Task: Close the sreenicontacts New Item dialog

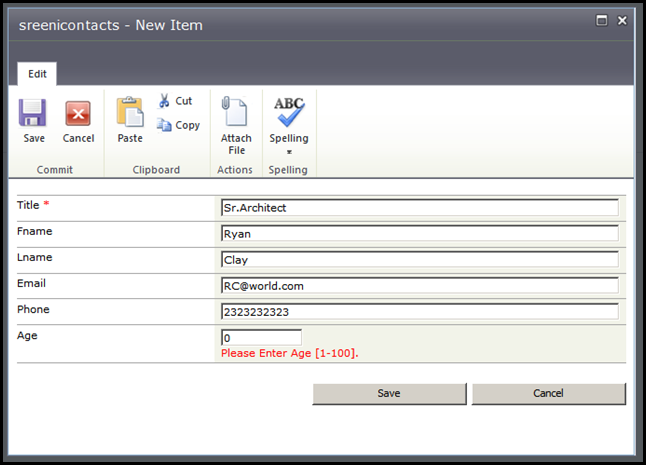Action: [x=622, y=20]
